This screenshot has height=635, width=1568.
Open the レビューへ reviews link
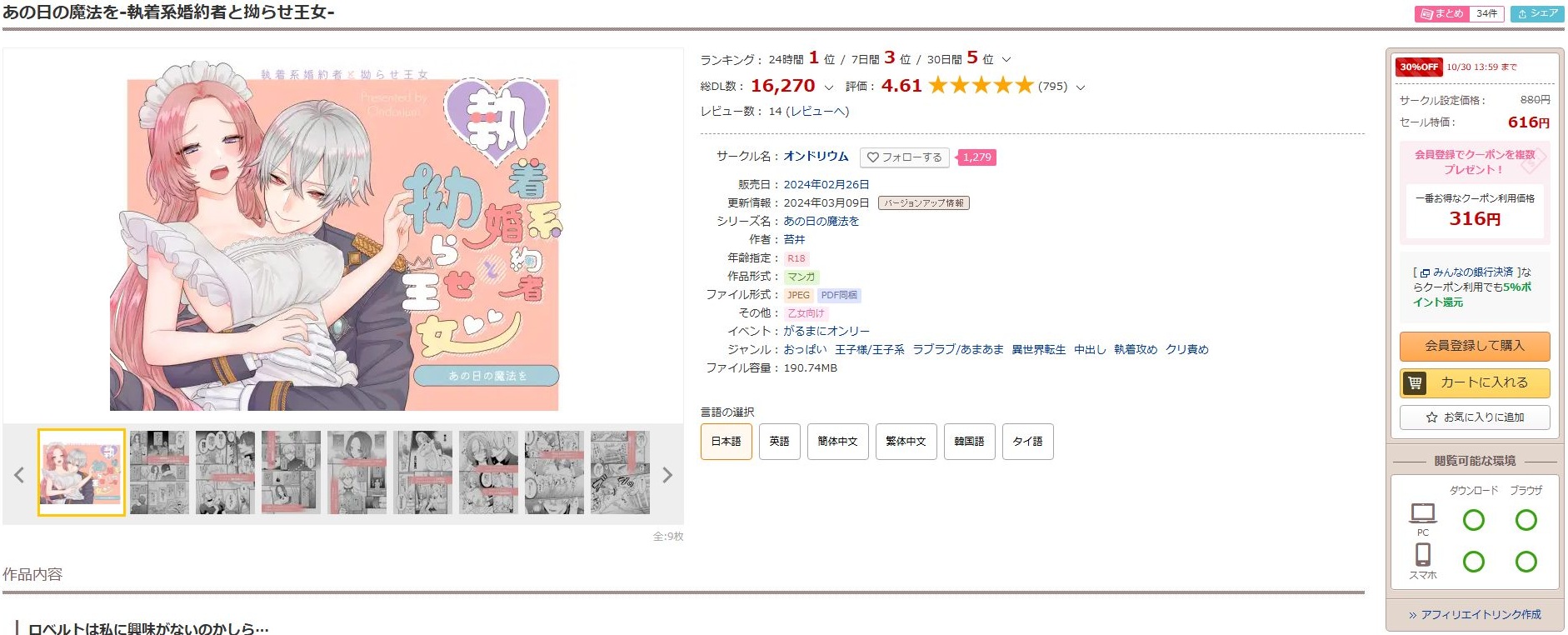pos(820,112)
